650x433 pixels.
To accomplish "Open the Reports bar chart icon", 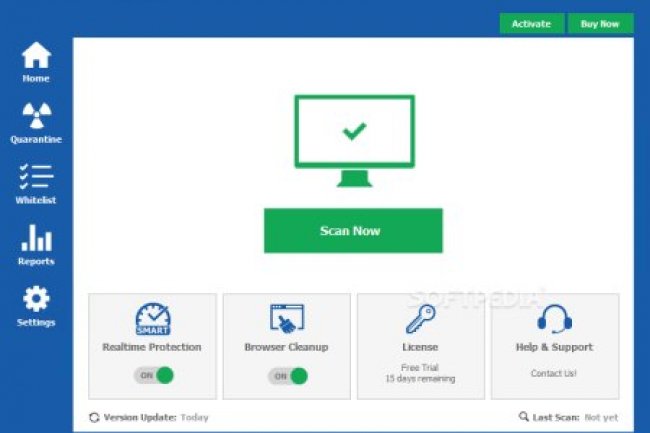I will [36, 238].
